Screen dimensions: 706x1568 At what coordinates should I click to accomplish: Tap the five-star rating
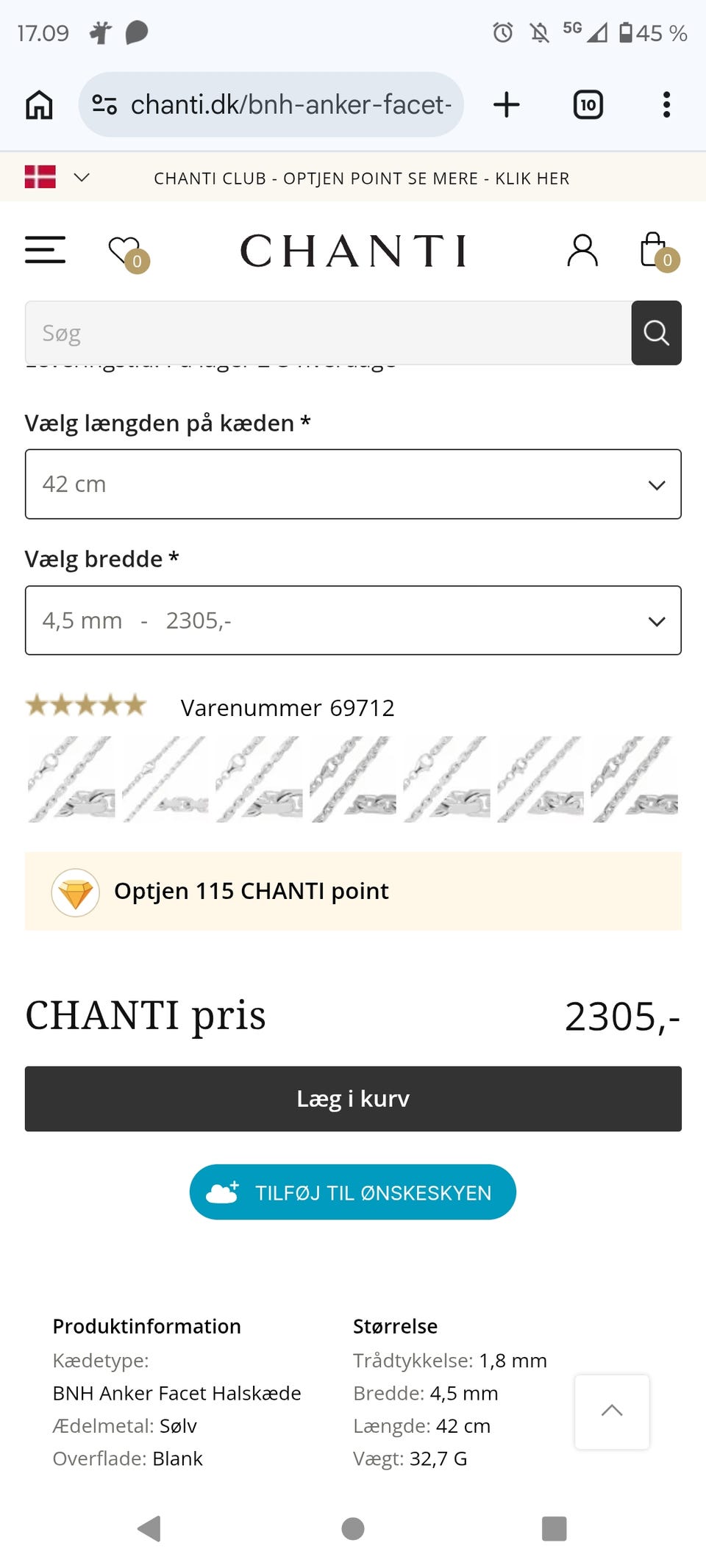[86, 706]
